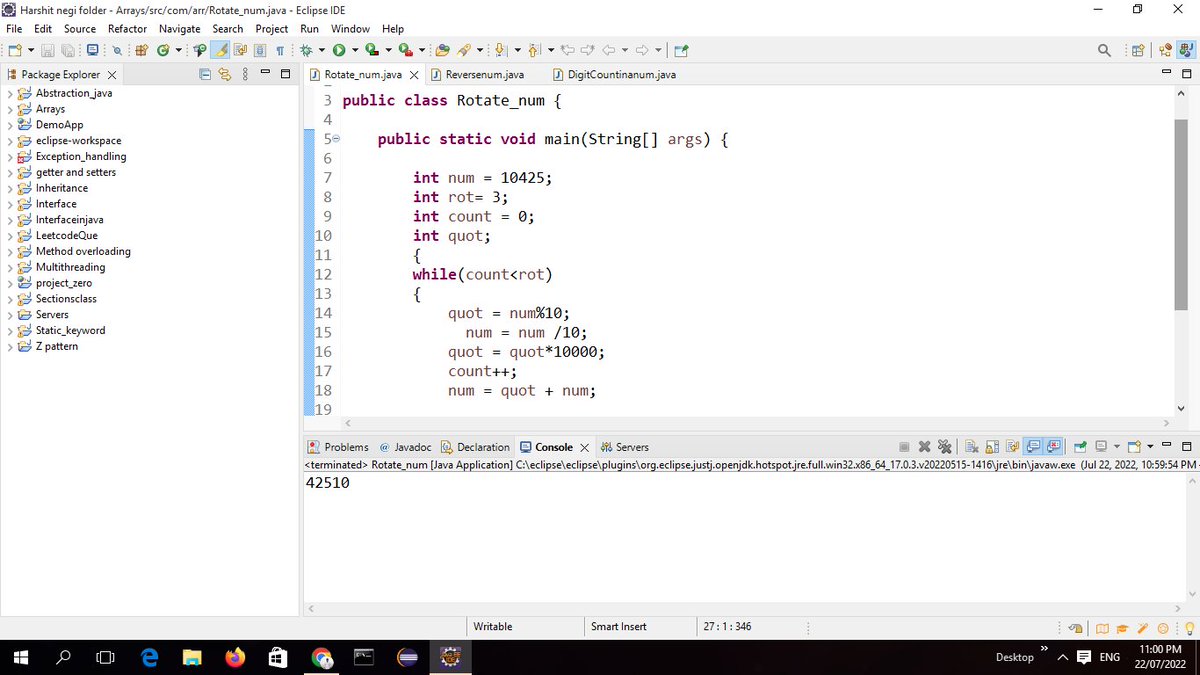Collapse All in Package Explorer
Viewport: 1200px width, 675px height.
(205, 74)
